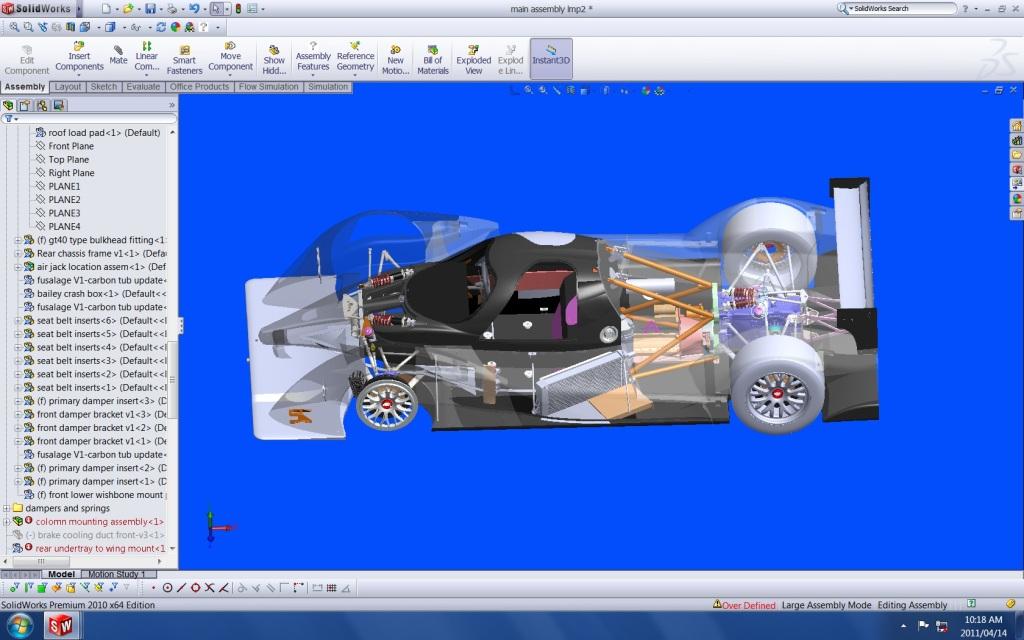Click the Assembly Features icon
The image size is (1024, 640).
313,57
